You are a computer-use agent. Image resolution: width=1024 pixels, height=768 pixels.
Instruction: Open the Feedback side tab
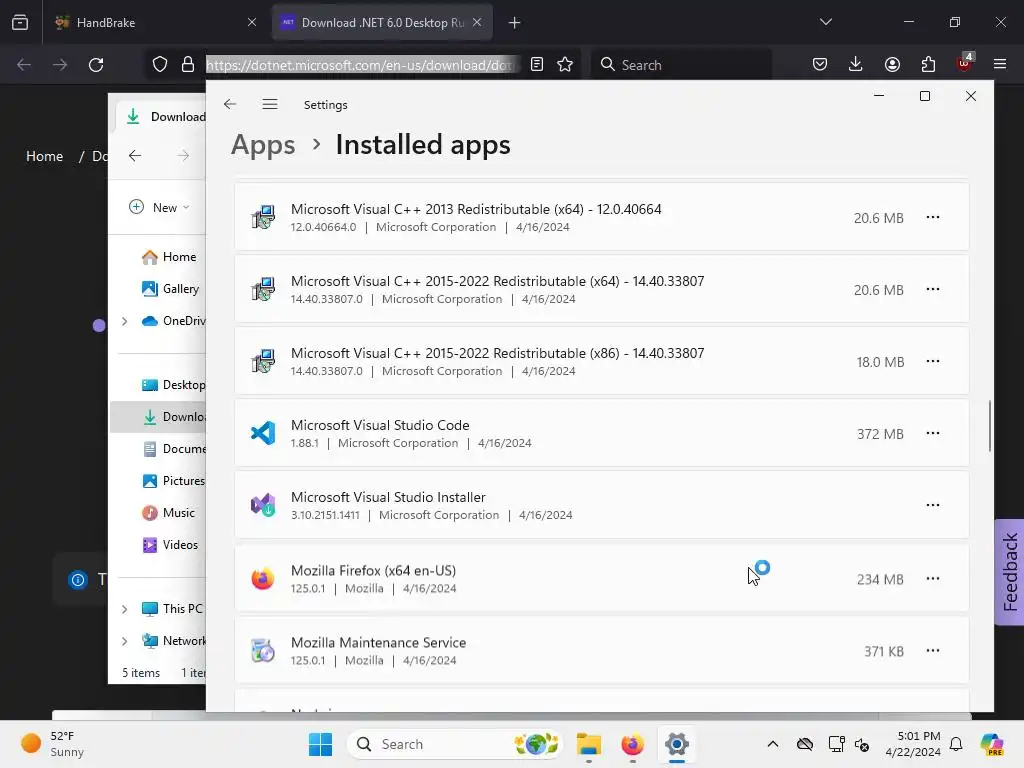coord(1010,572)
